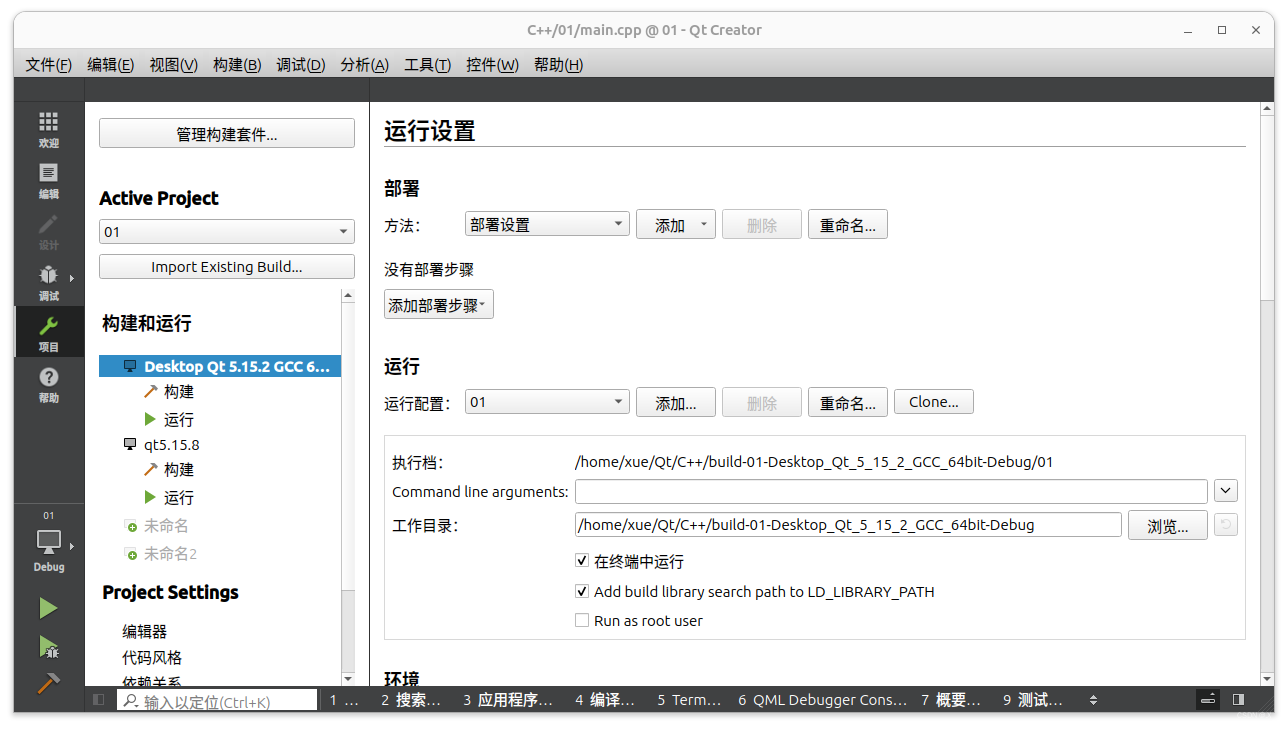
Task: Open 代码风格 project settings
Action: point(152,658)
